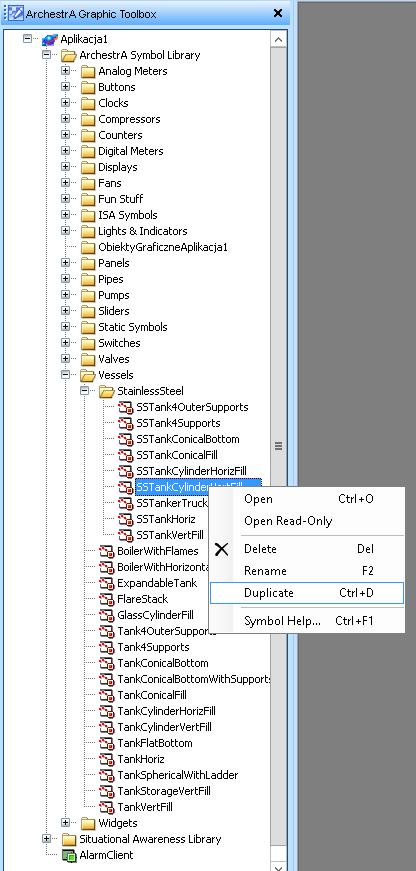Expand the Compressors folder node

point(66,119)
